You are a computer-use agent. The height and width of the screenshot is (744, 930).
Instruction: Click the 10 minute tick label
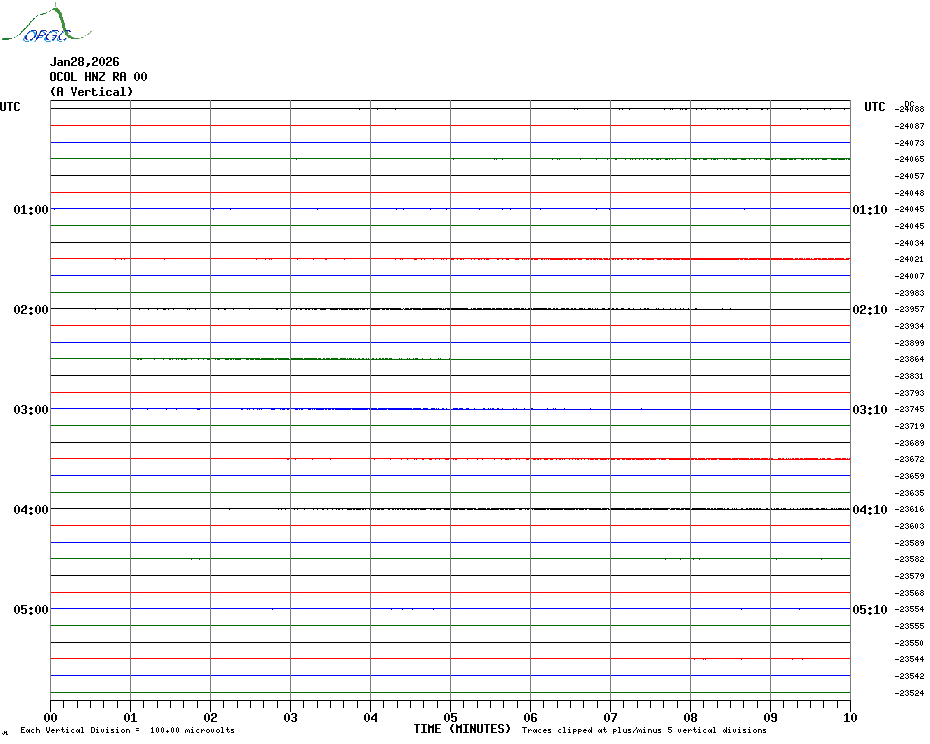point(849,717)
